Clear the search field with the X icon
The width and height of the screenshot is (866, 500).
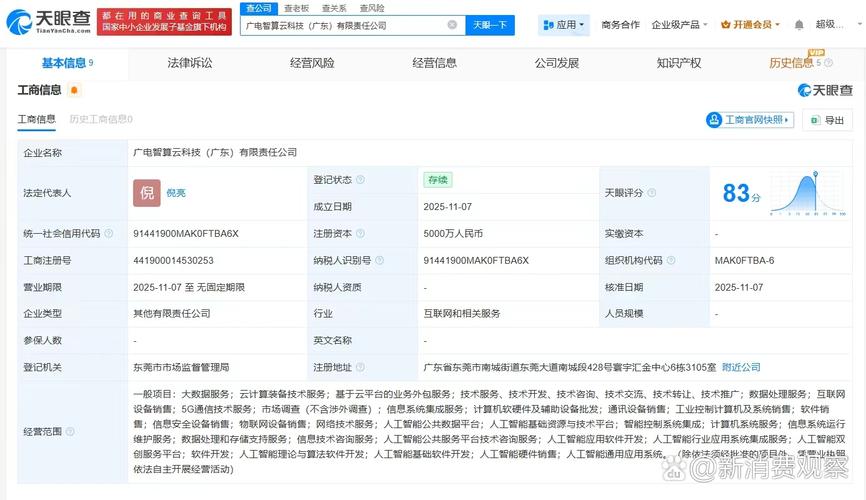[452, 25]
